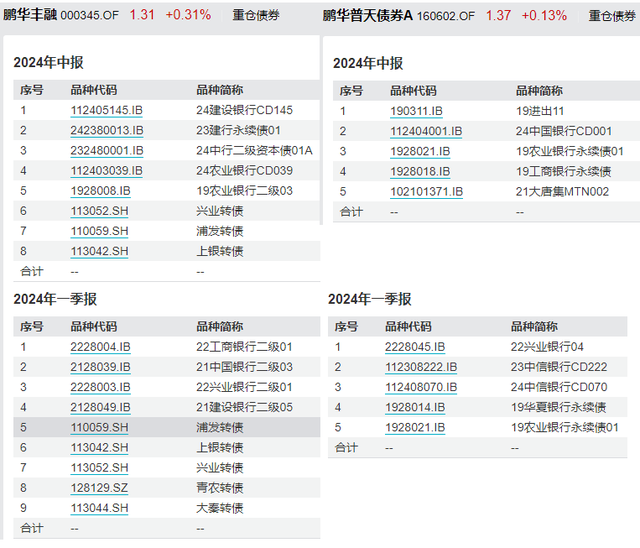Select bond name 23中信银行CD222
The width and height of the screenshot is (640, 548).
coord(559,367)
